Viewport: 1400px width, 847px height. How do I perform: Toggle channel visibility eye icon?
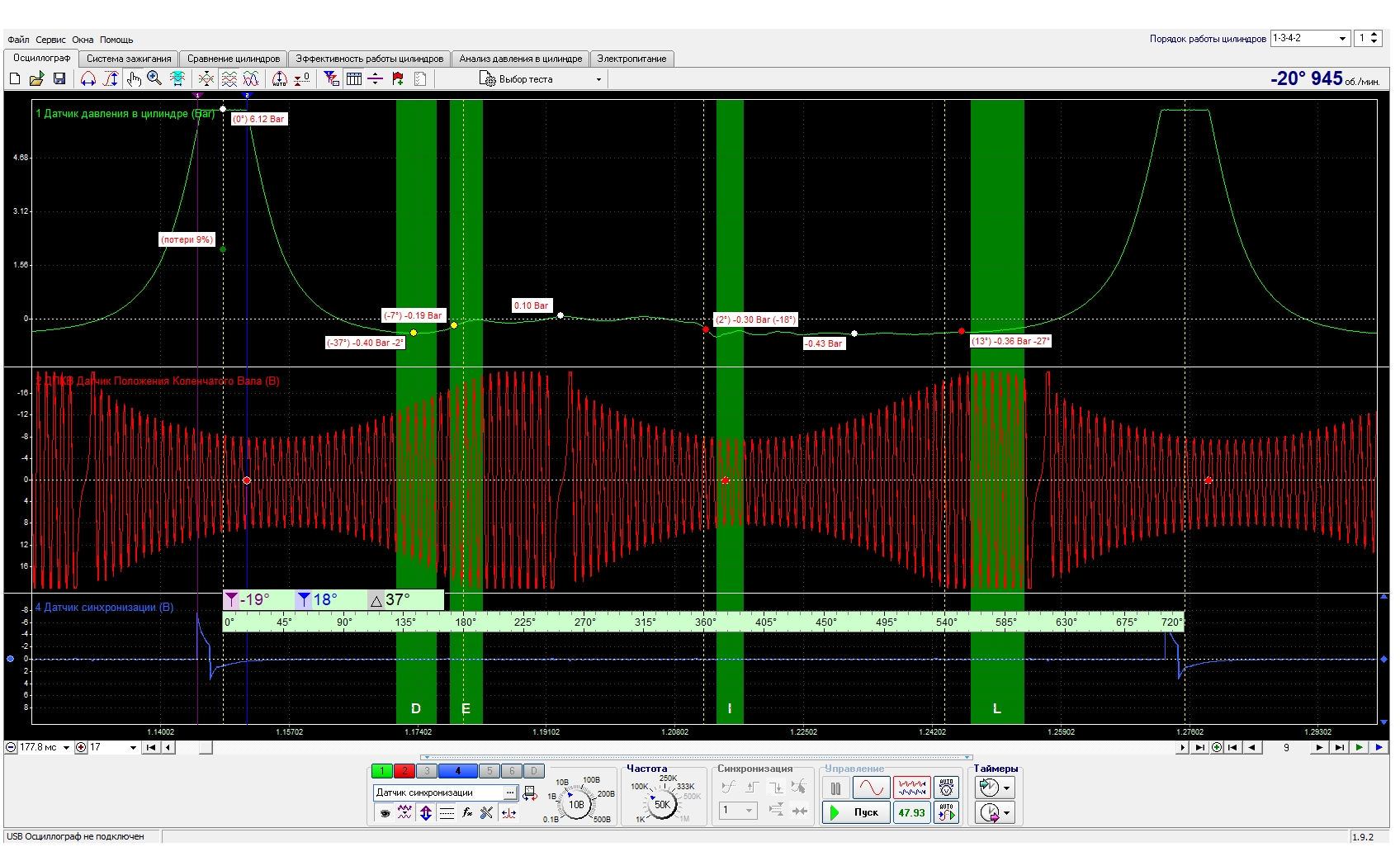click(385, 812)
